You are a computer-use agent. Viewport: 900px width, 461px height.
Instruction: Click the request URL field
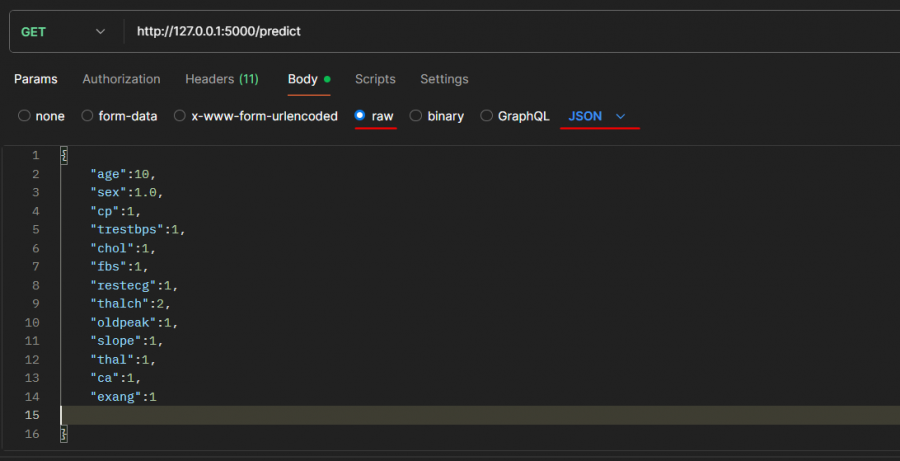coord(500,31)
